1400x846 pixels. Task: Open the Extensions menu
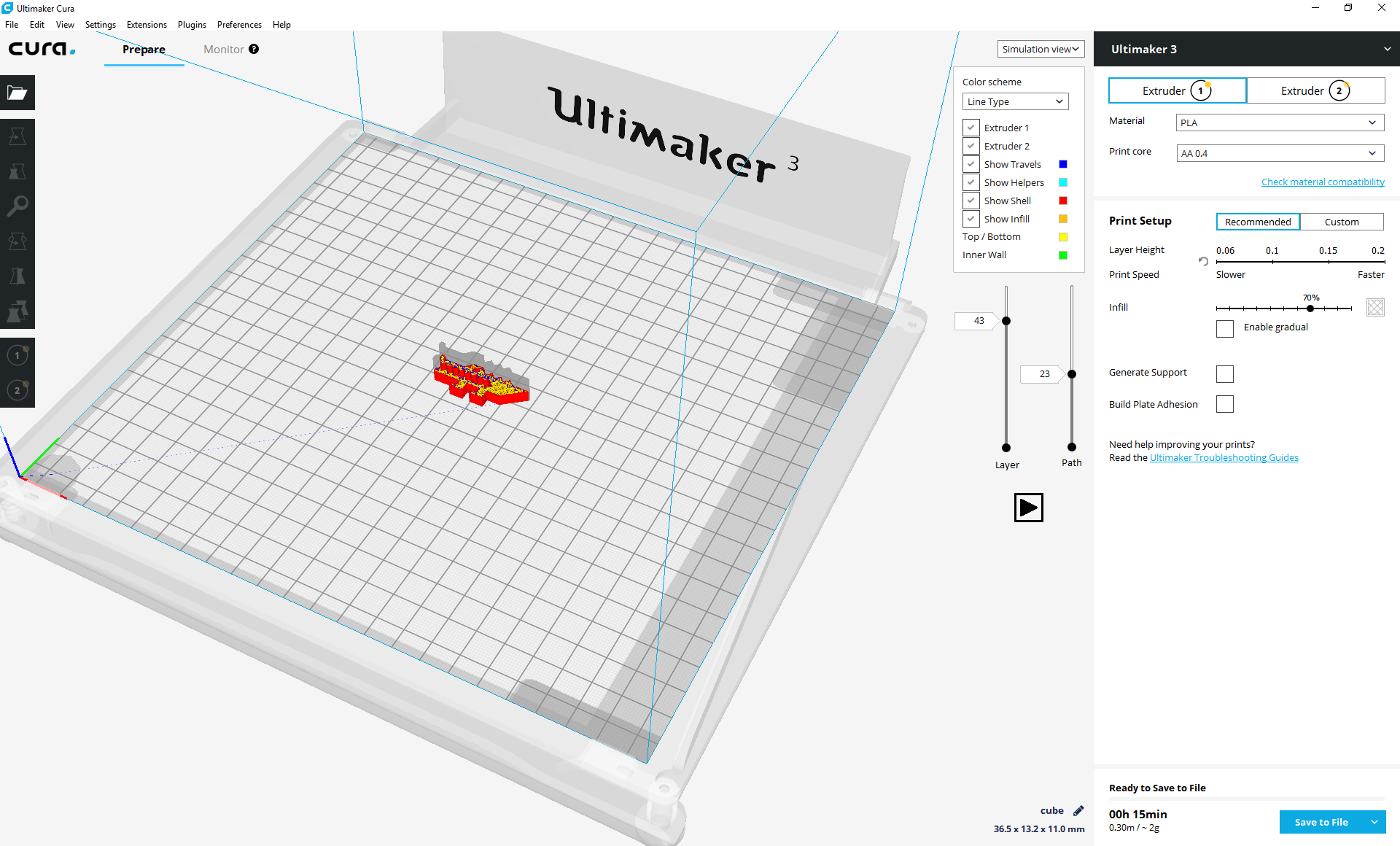tap(146, 24)
